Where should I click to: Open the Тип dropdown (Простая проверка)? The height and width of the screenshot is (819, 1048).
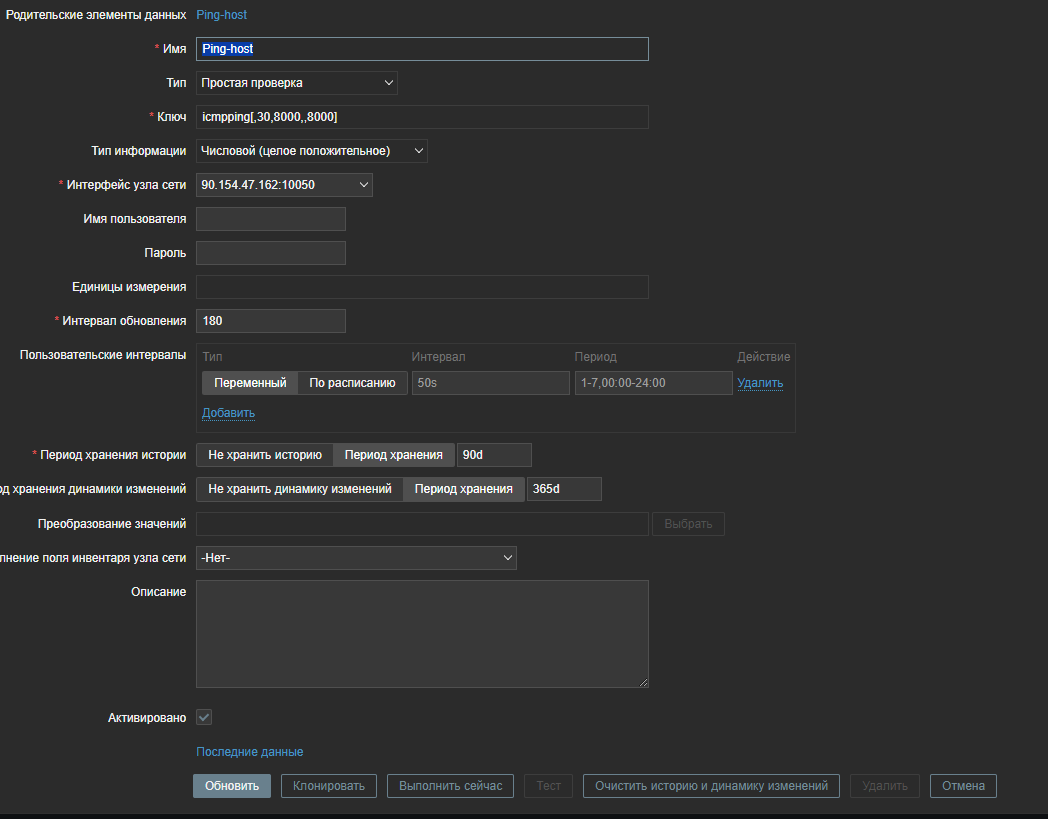[296, 83]
